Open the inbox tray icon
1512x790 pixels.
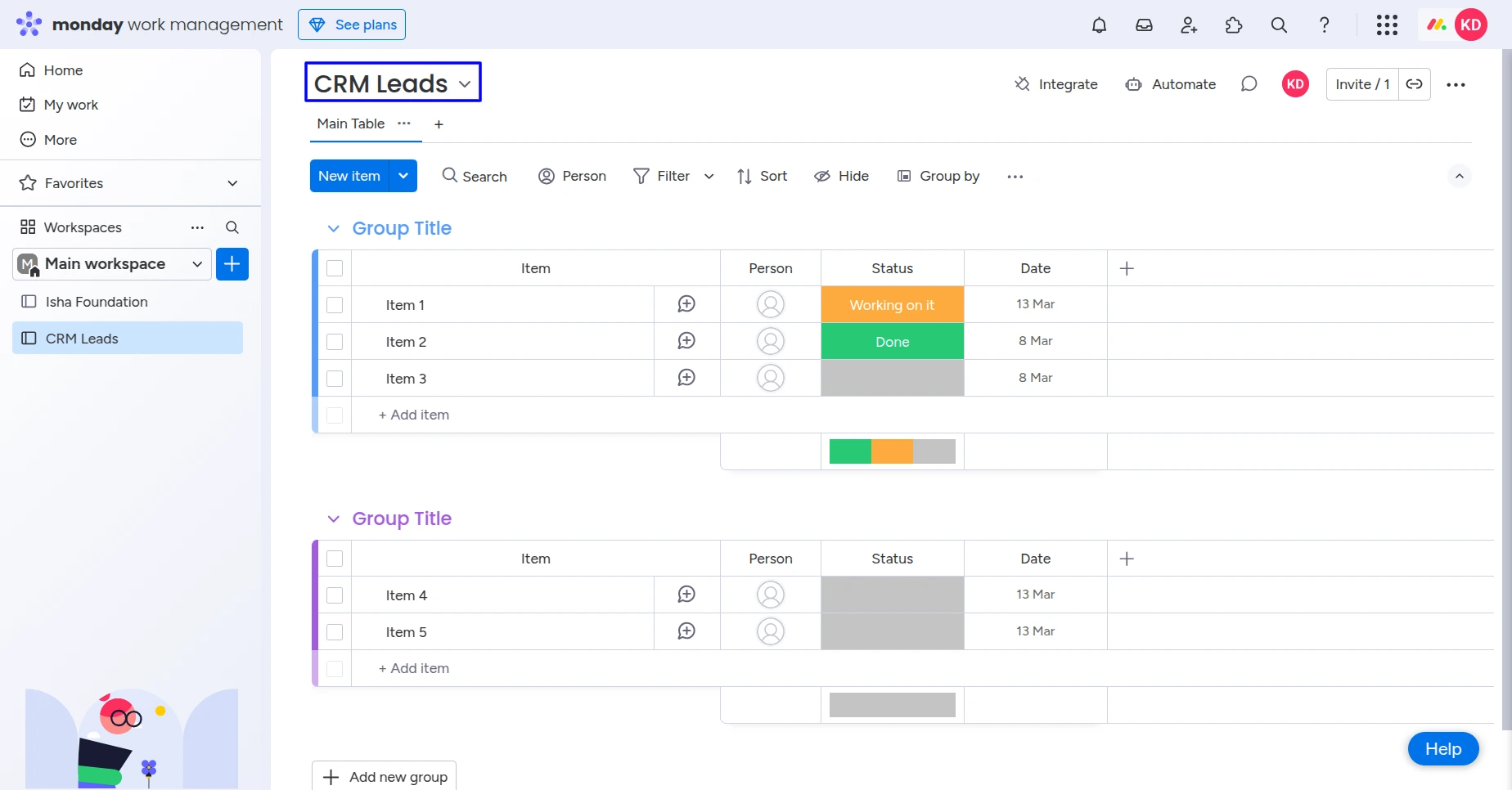pos(1144,25)
